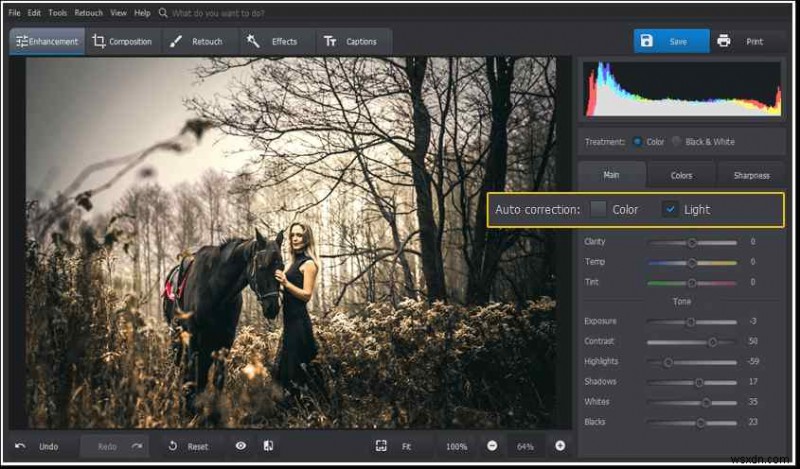The image size is (800, 469).
Task: Switch to the Sharpness tab
Action: tap(752, 175)
